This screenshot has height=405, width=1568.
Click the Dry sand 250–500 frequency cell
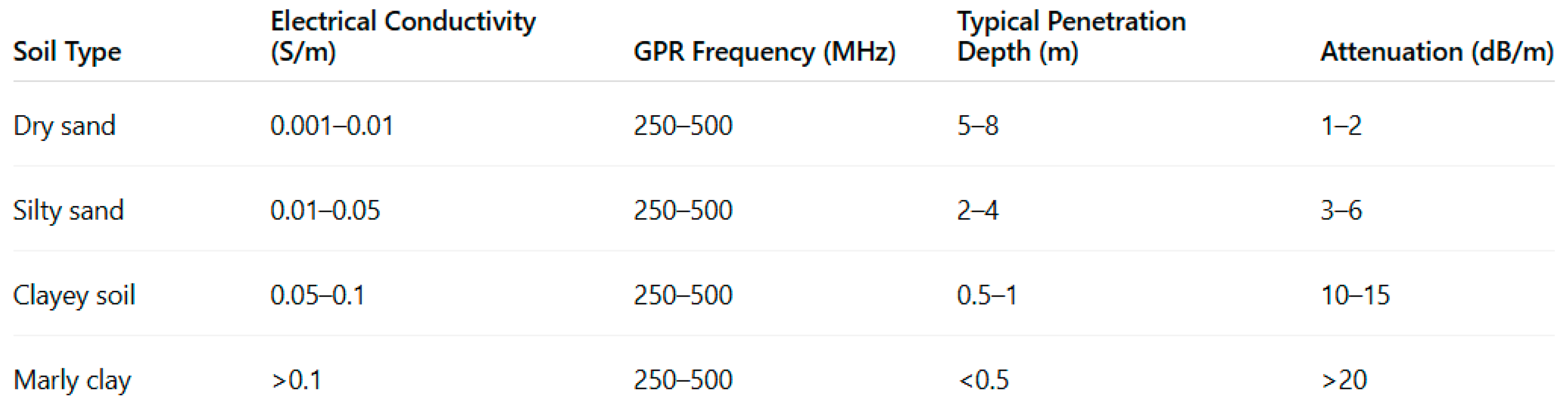tap(683, 126)
